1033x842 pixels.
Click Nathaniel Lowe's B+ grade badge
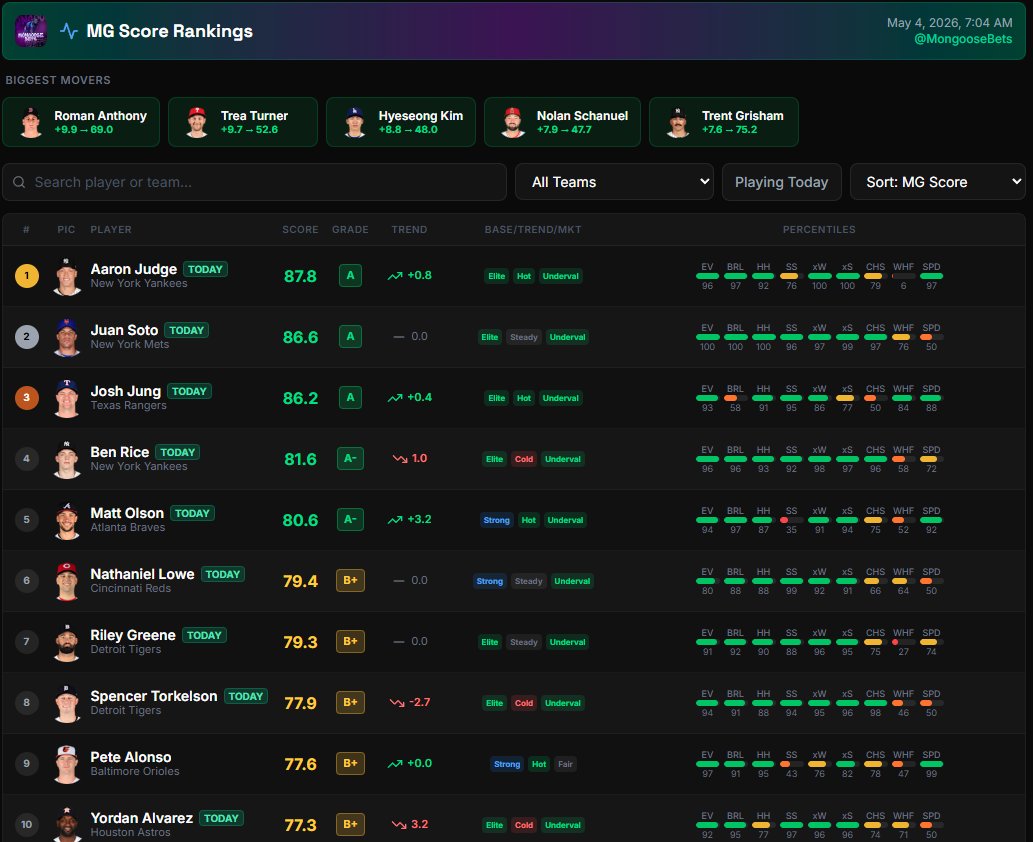(350, 580)
